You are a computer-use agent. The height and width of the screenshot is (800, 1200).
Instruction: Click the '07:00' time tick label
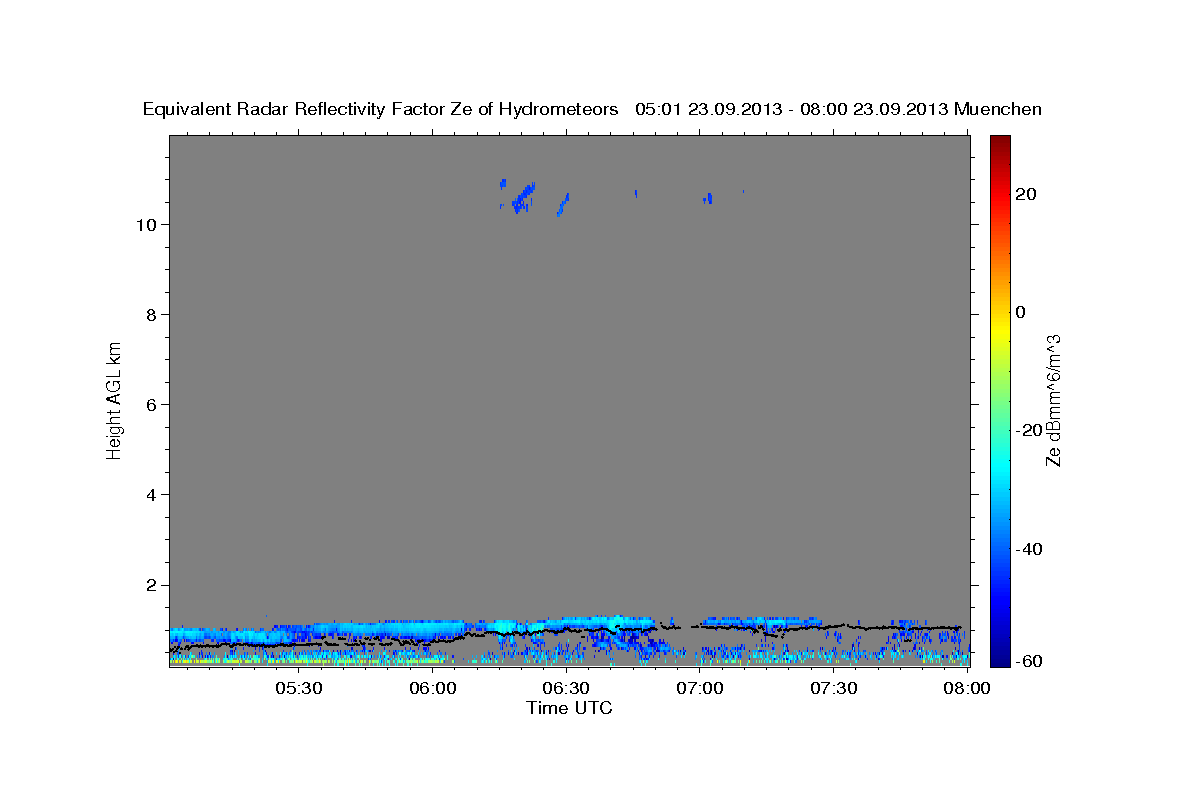click(x=700, y=688)
